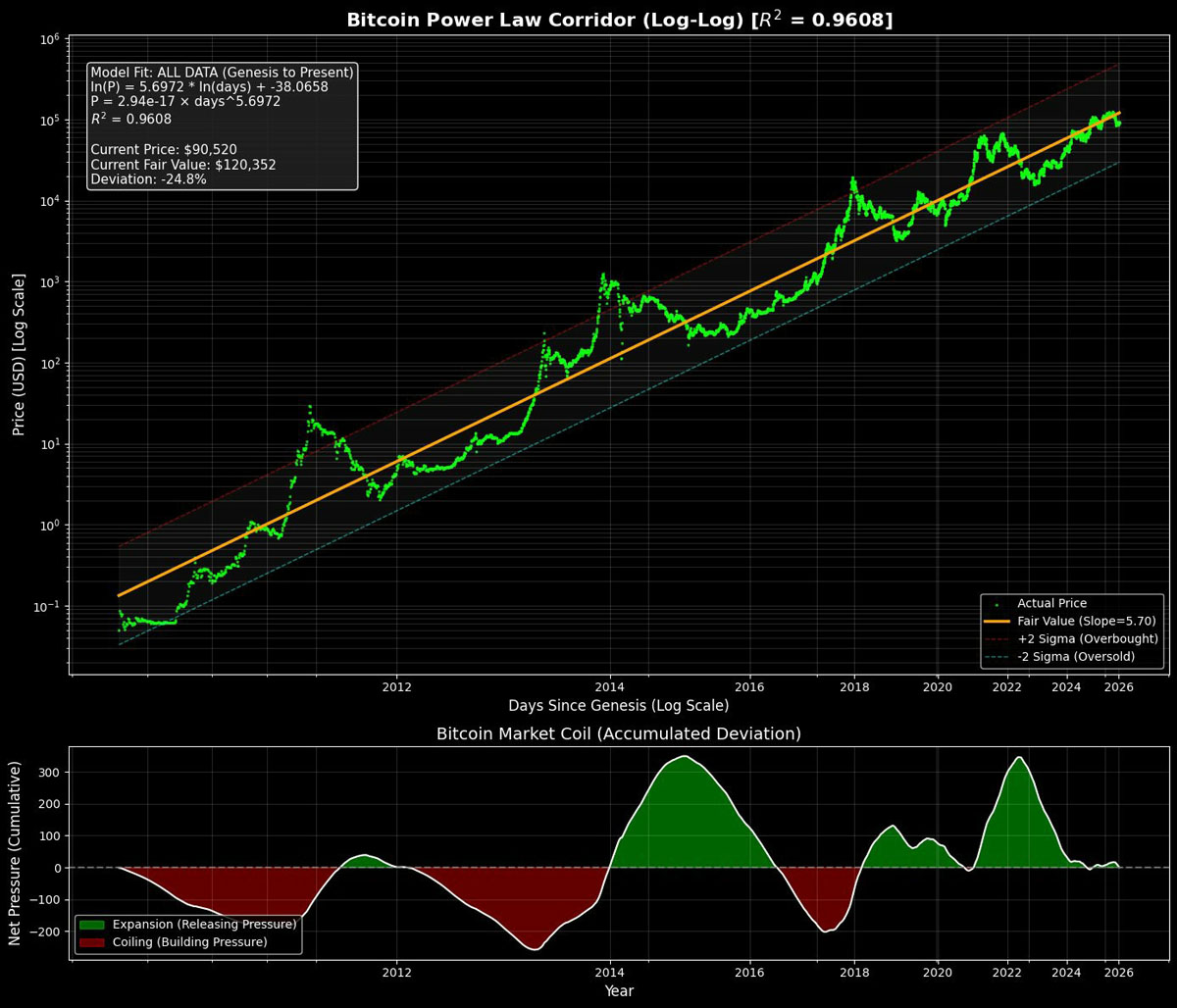The image size is (1177, 1008).
Task: Click the red Coiling (Building Pressure) legend swatch
Action: 92,942
